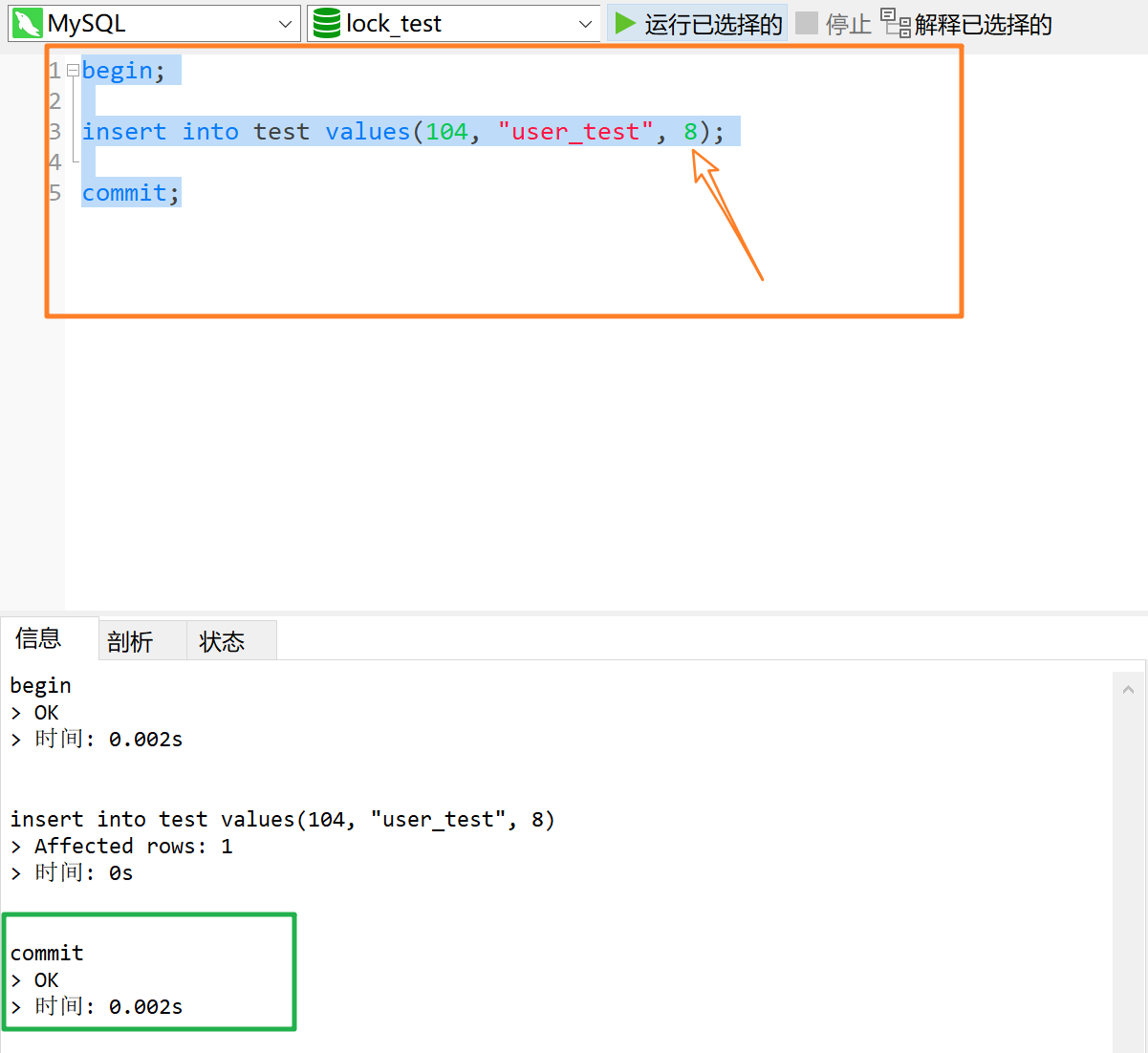1148x1053 pixels.
Task: Click the 'into' keyword on line 3
Action: (x=210, y=132)
